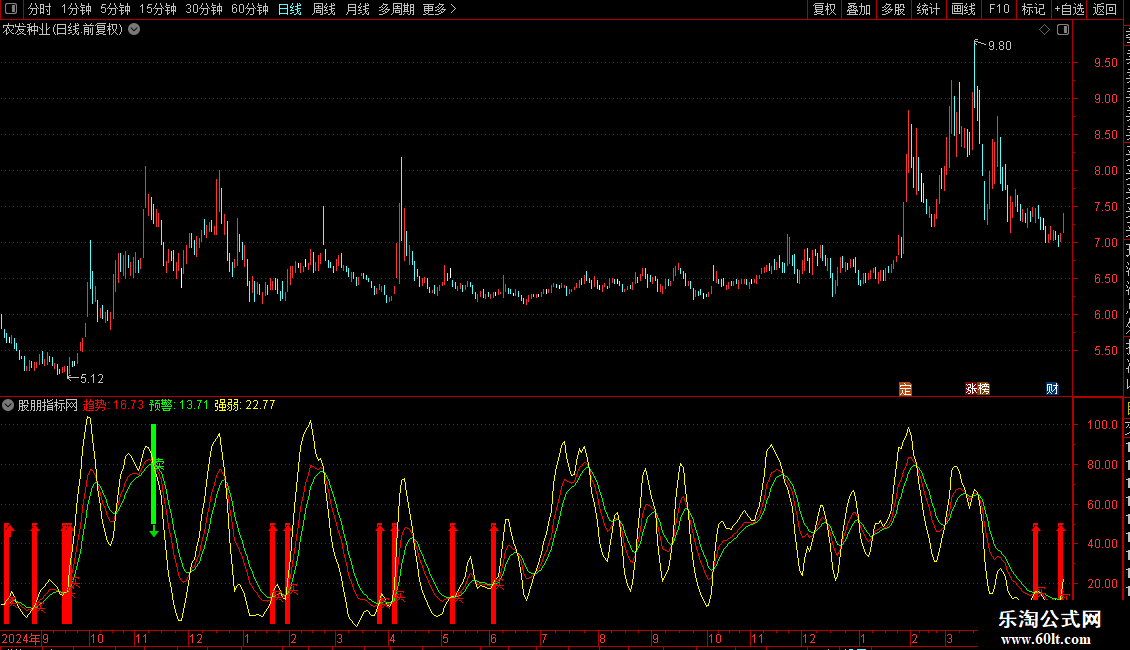Screen dimensions: 1130x650
Task: Click the 9.80 high price label
Action: (x=1000, y=46)
